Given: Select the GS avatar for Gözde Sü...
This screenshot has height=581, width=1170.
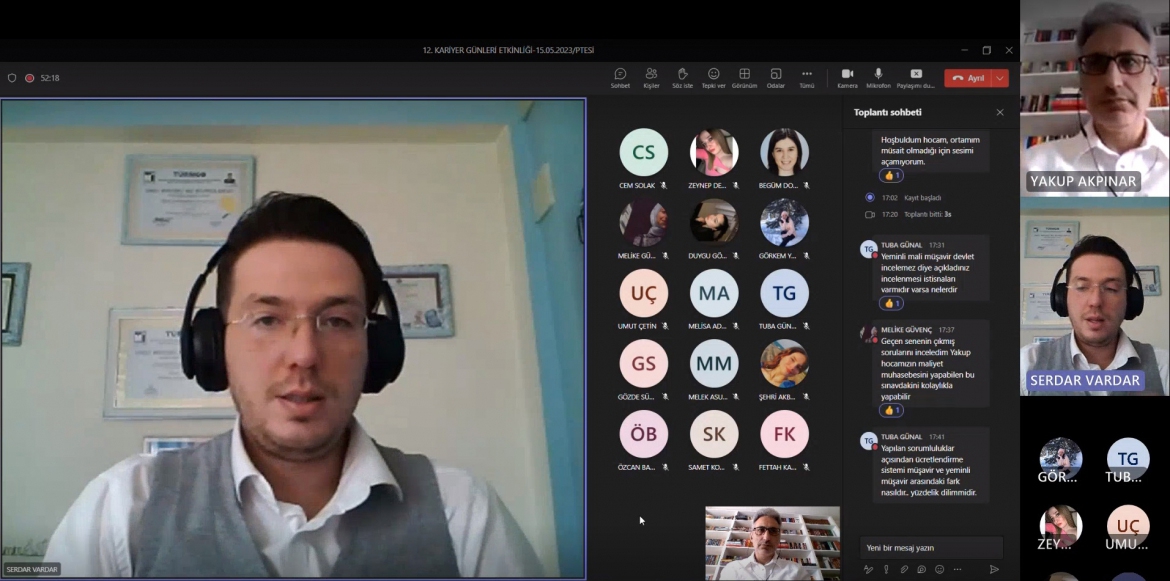Looking at the screenshot, I should [643, 363].
